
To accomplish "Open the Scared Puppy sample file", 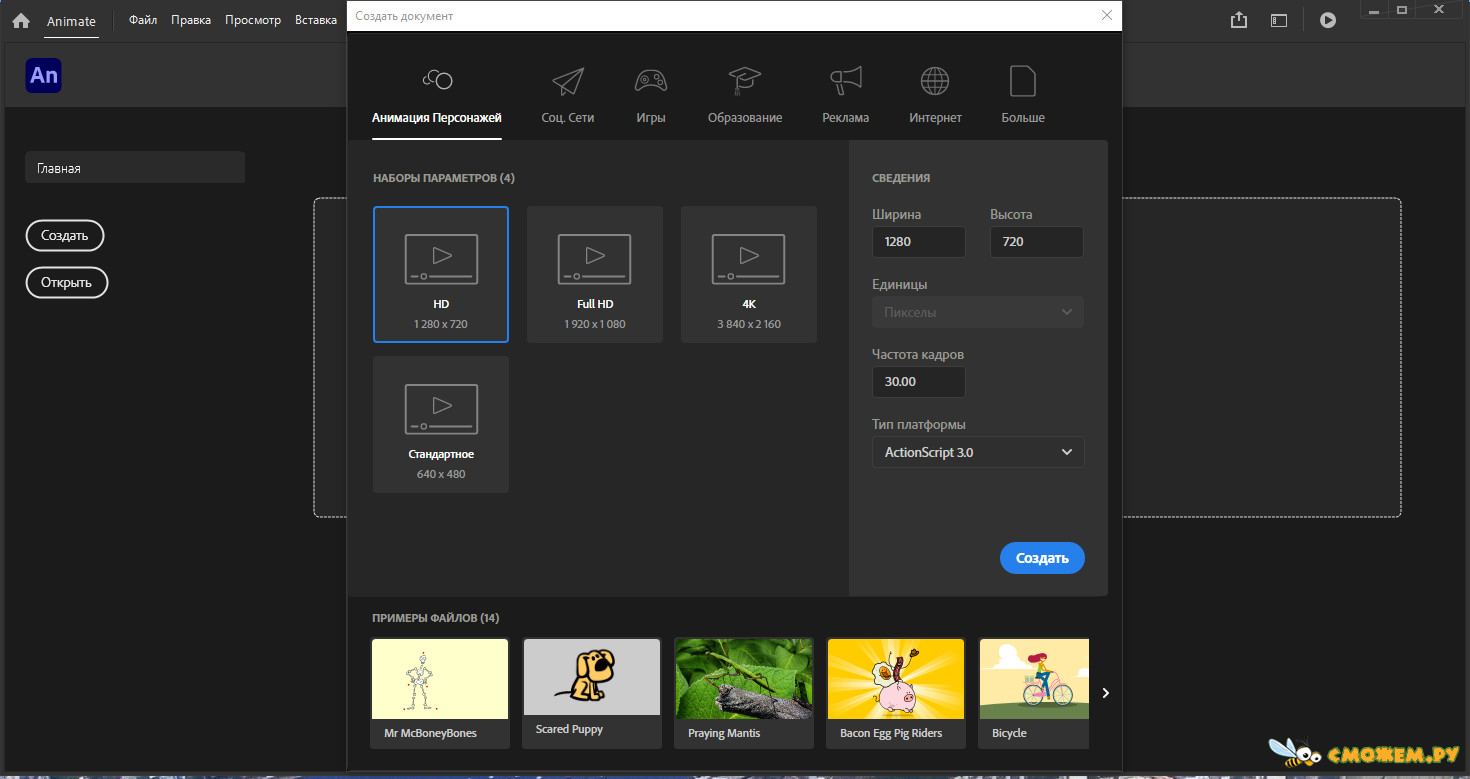I will 592,693.
